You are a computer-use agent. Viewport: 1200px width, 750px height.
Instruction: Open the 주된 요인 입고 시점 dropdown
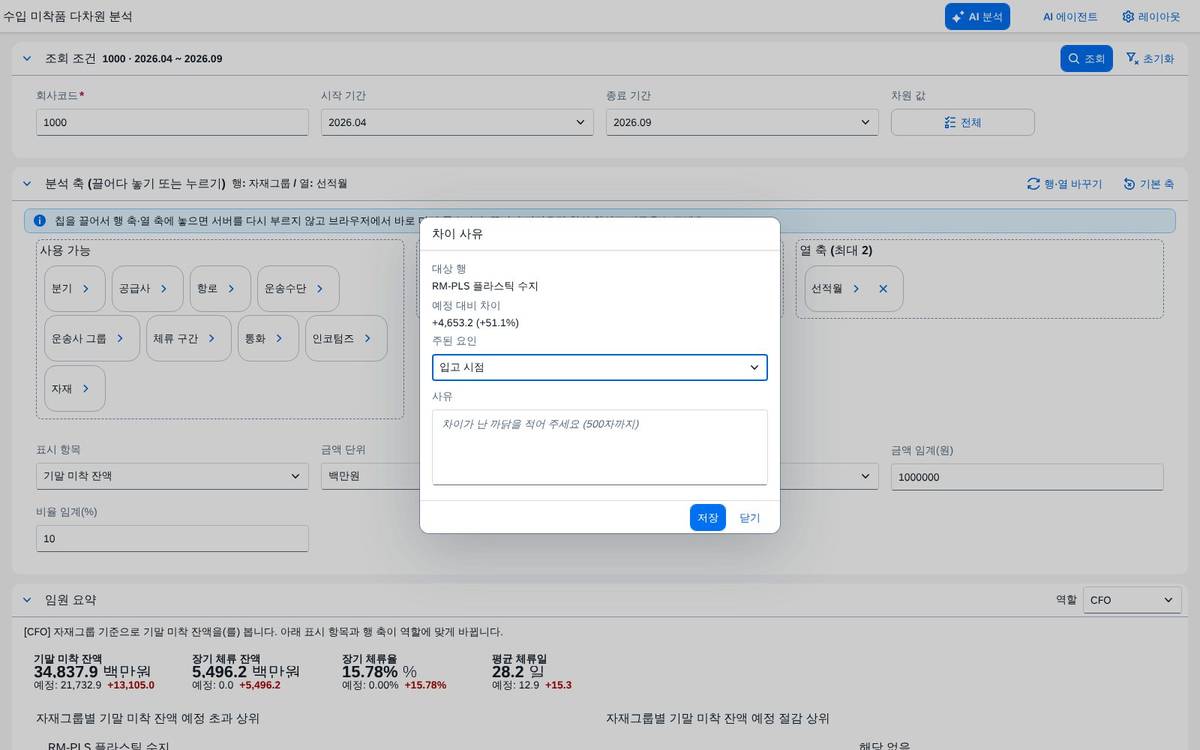(x=600, y=367)
